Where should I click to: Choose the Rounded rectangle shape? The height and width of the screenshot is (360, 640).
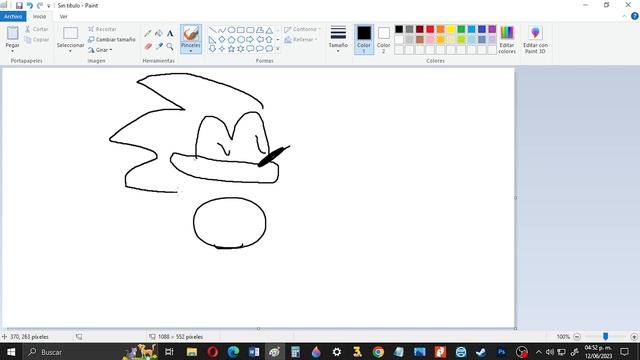(250, 30)
